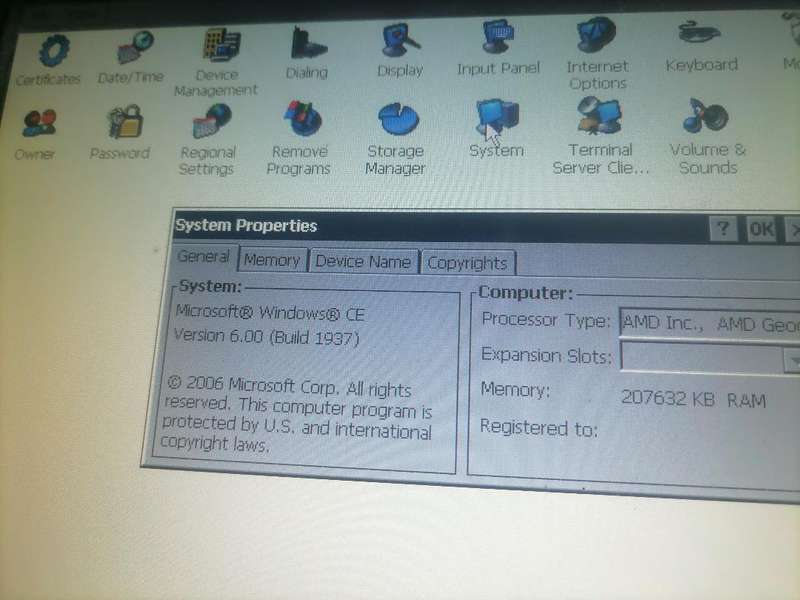The width and height of the screenshot is (800, 600).
Task: Click the 207632 KB RAM value
Action: tap(693, 399)
